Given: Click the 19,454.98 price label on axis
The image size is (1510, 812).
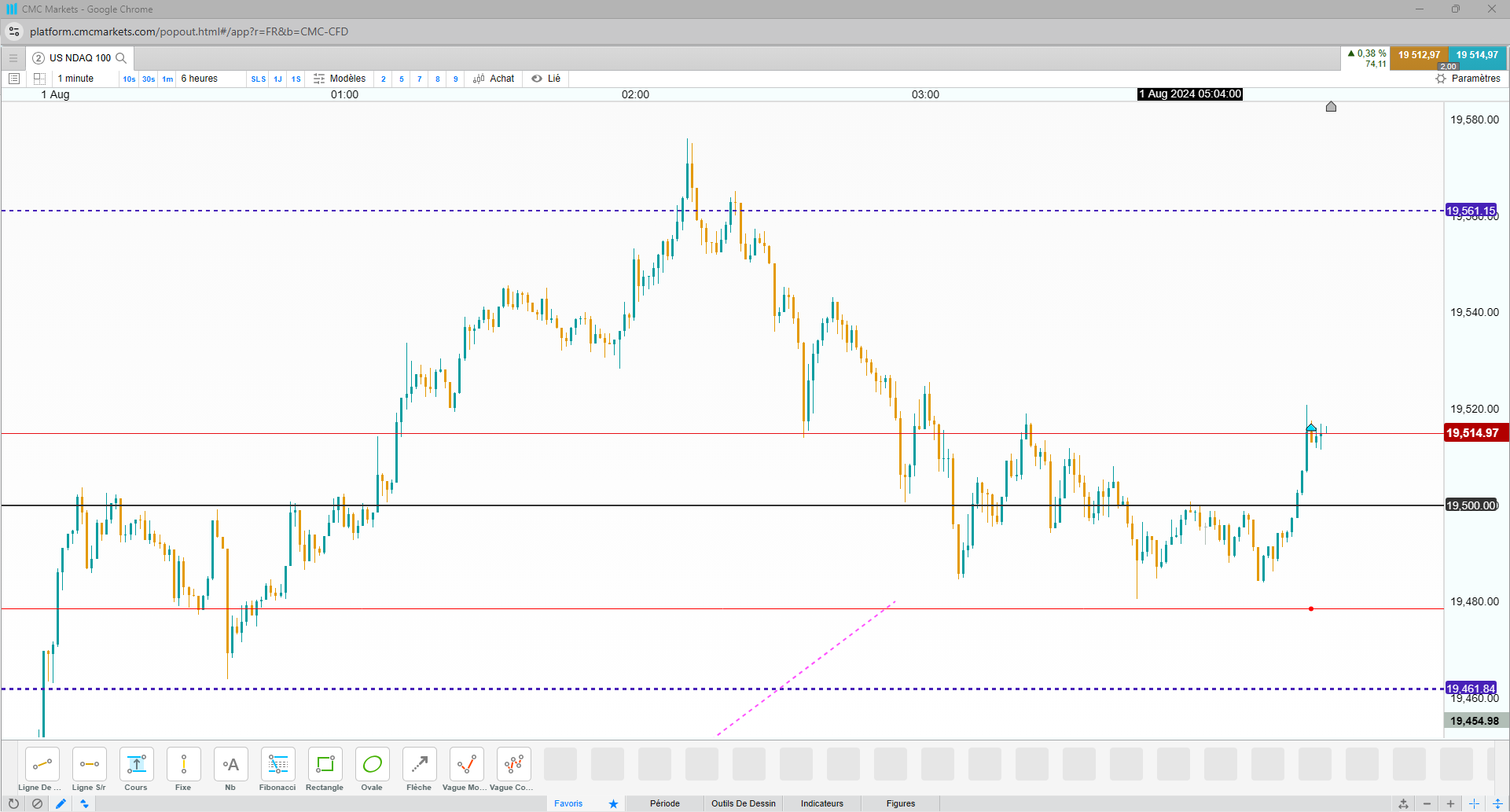Looking at the screenshot, I should (x=1475, y=721).
